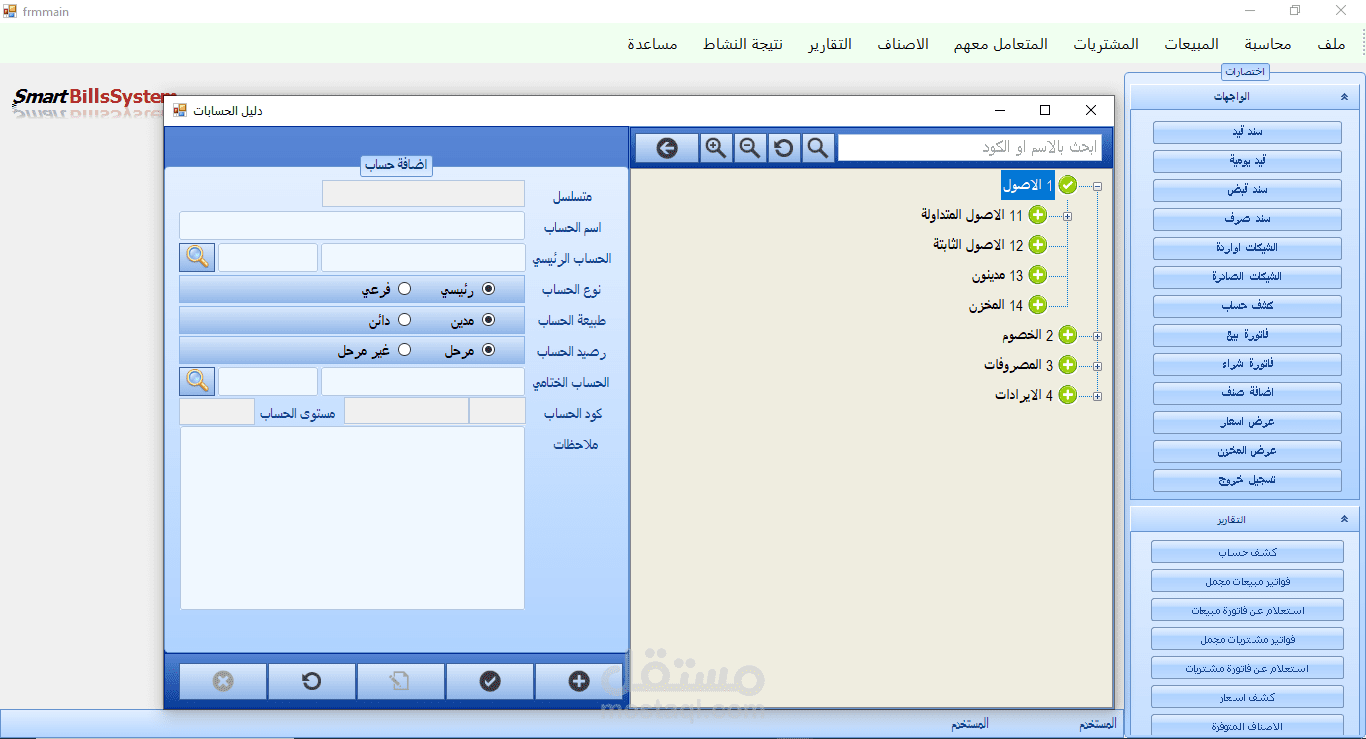
Task: Click the الشيكات الصادرة shortcut button
Action: tap(1247, 277)
